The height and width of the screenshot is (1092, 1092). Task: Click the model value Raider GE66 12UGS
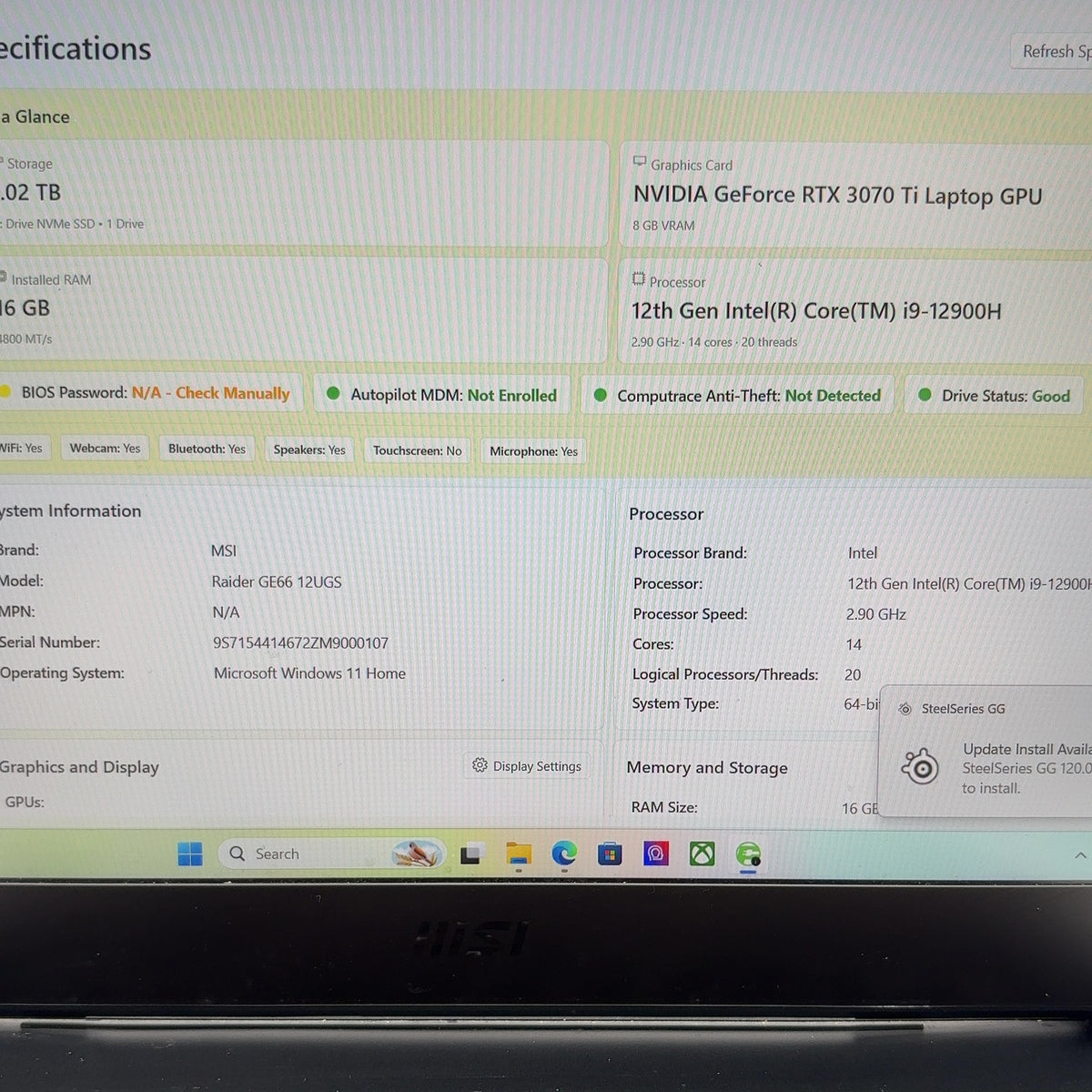pyautogui.click(x=277, y=581)
